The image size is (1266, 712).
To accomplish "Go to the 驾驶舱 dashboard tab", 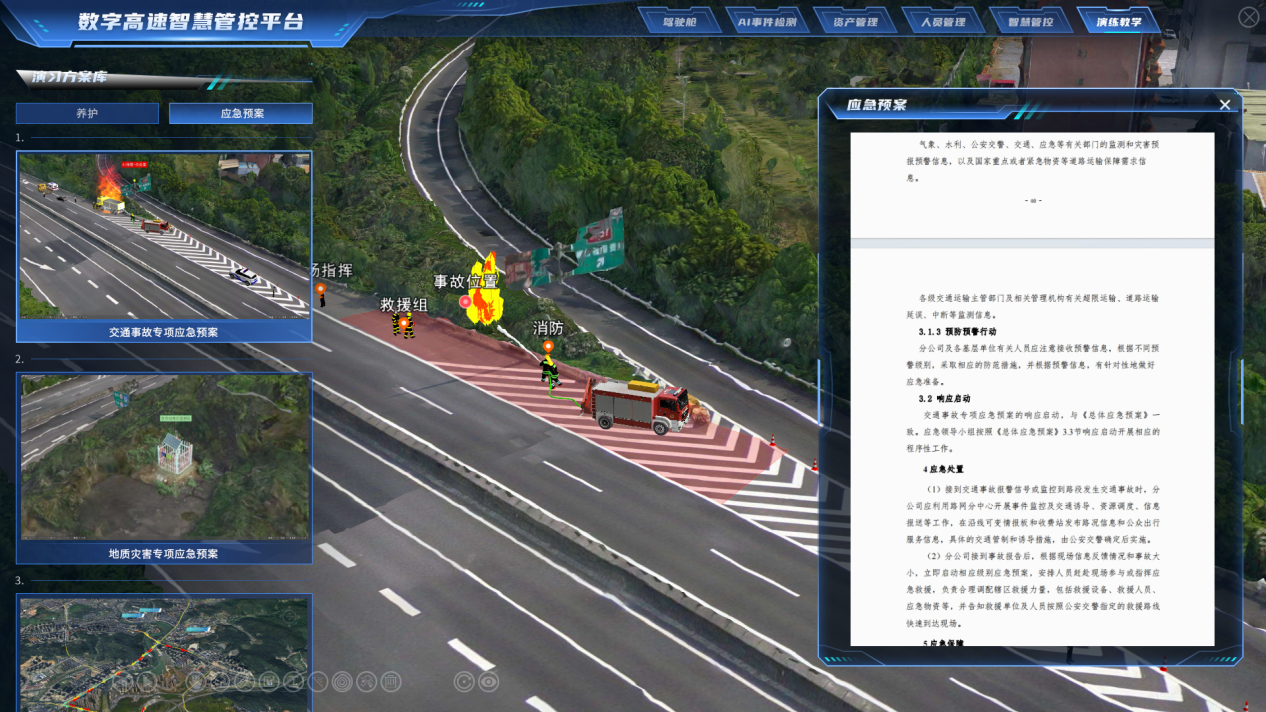I will (x=679, y=21).
